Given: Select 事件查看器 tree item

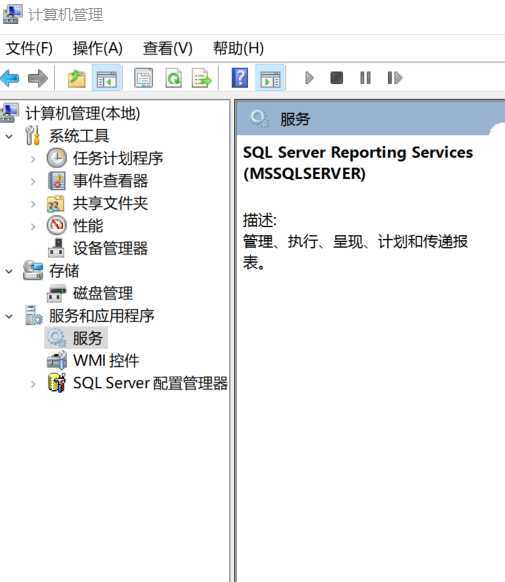Looking at the screenshot, I should tap(110, 181).
